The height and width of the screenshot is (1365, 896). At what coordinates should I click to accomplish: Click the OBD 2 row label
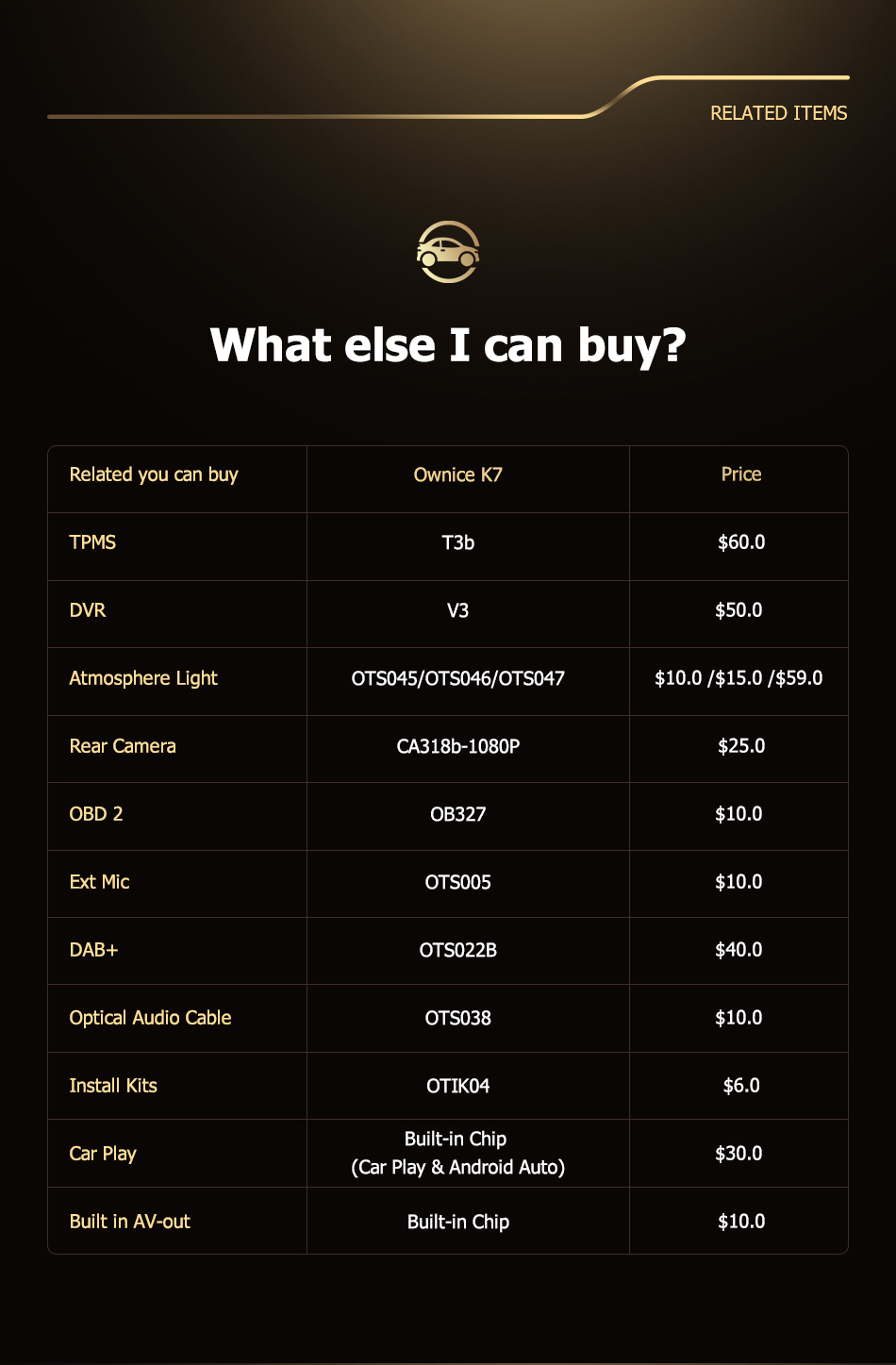[x=96, y=814]
